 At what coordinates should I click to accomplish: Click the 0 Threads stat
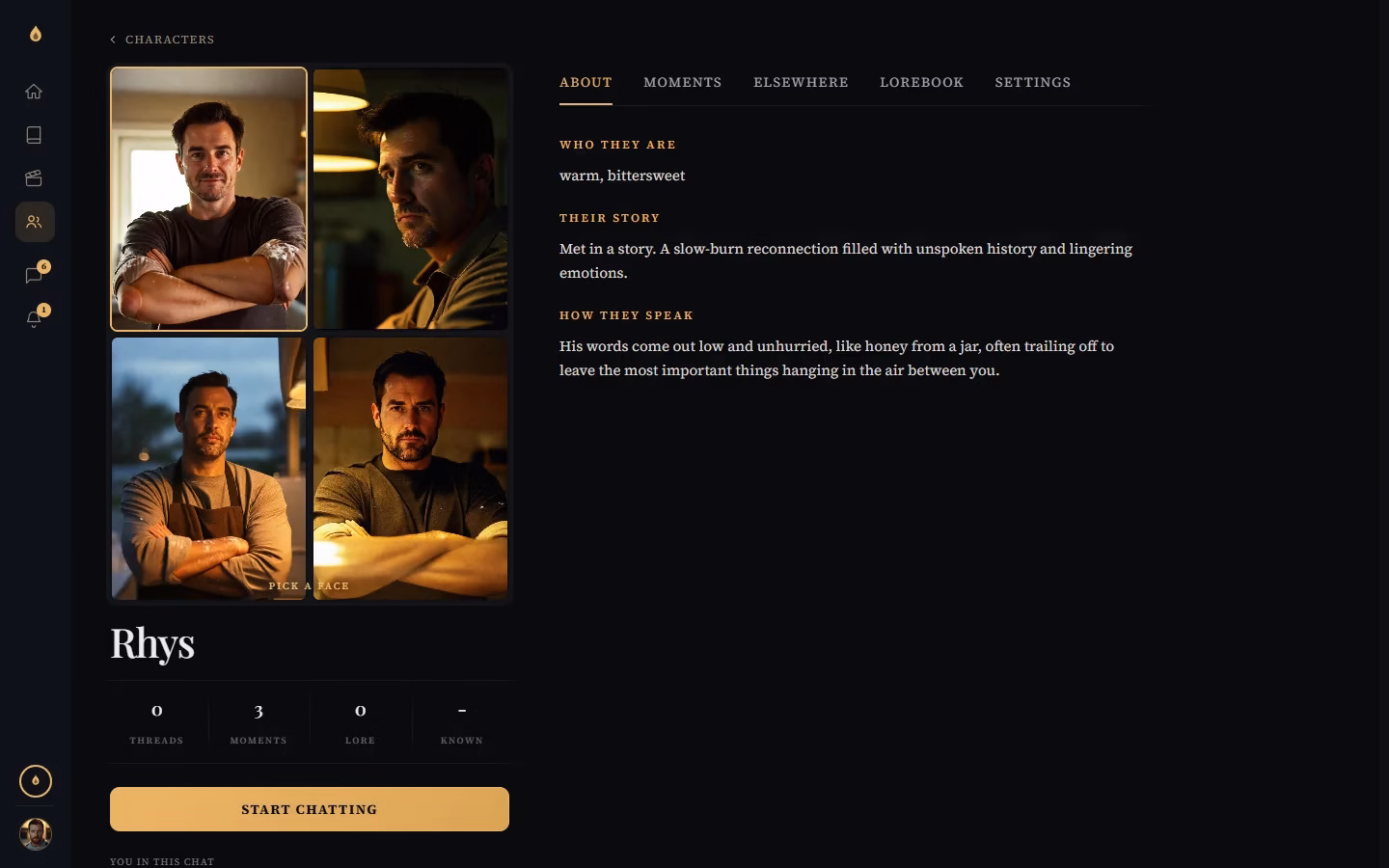156,722
